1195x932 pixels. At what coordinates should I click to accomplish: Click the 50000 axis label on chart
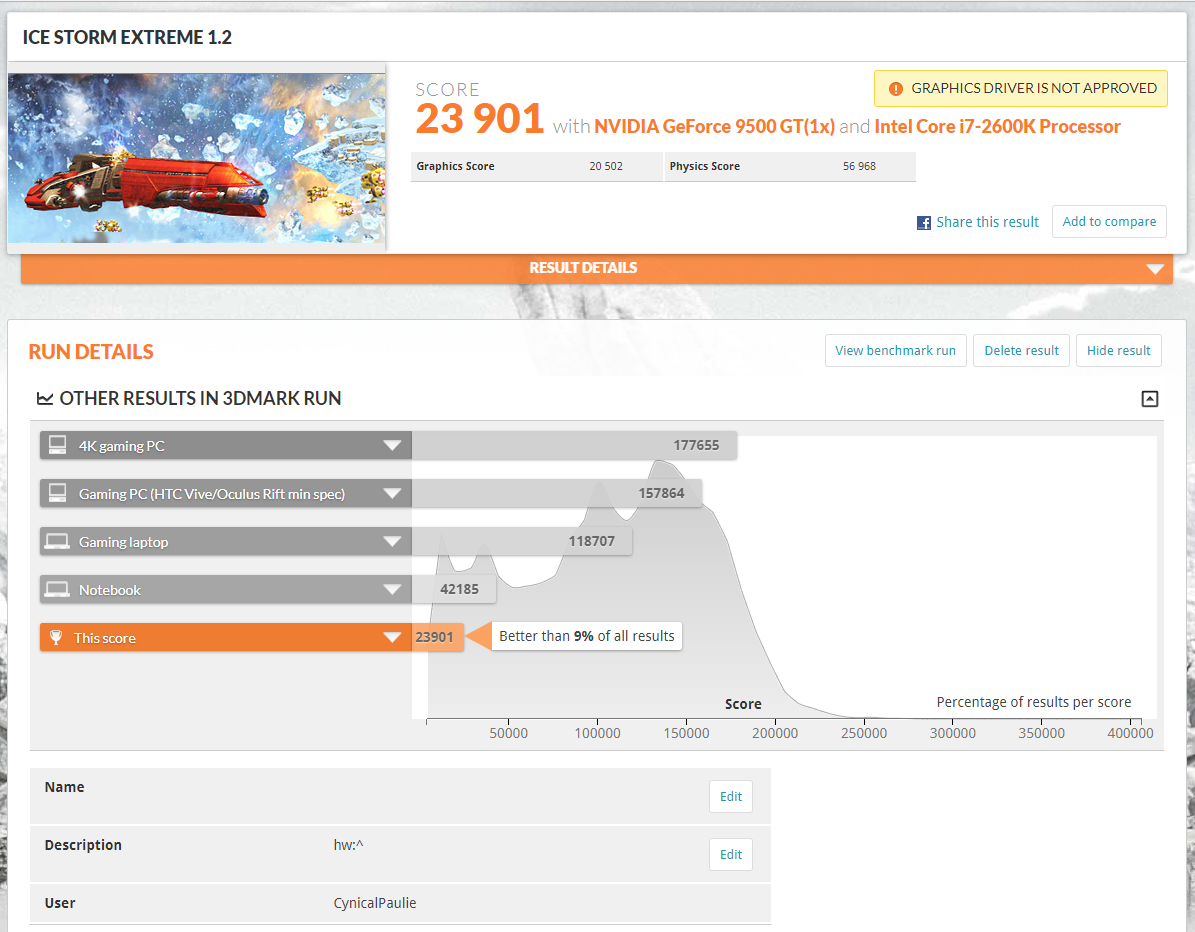pyautogui.click(x=508, y=733)
